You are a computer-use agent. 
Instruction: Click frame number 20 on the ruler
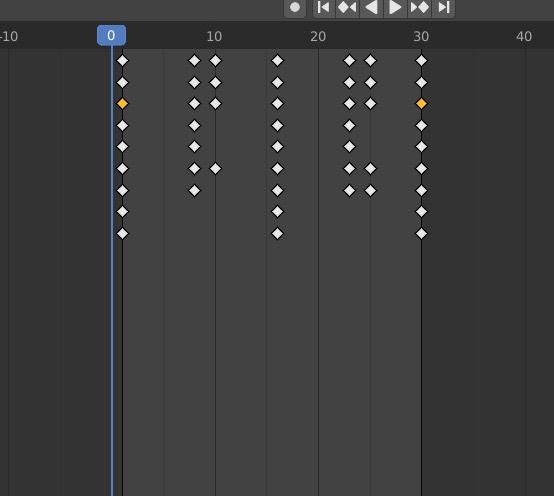(318, 36)
